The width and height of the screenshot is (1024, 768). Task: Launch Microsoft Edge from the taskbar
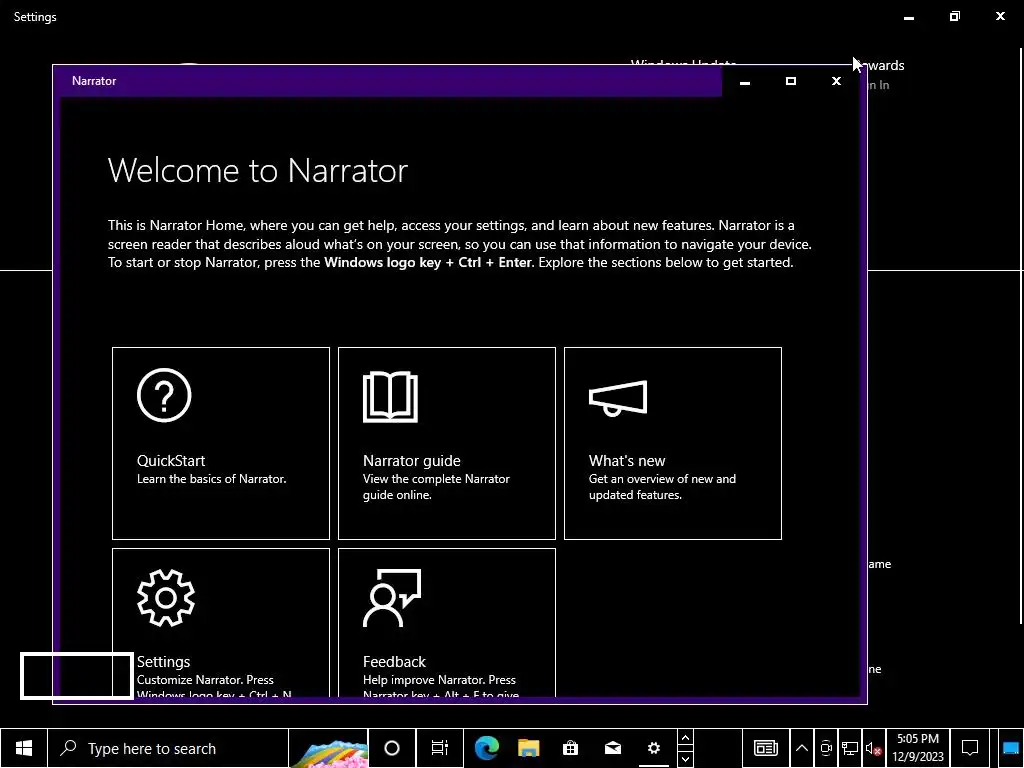coord(487,748)
